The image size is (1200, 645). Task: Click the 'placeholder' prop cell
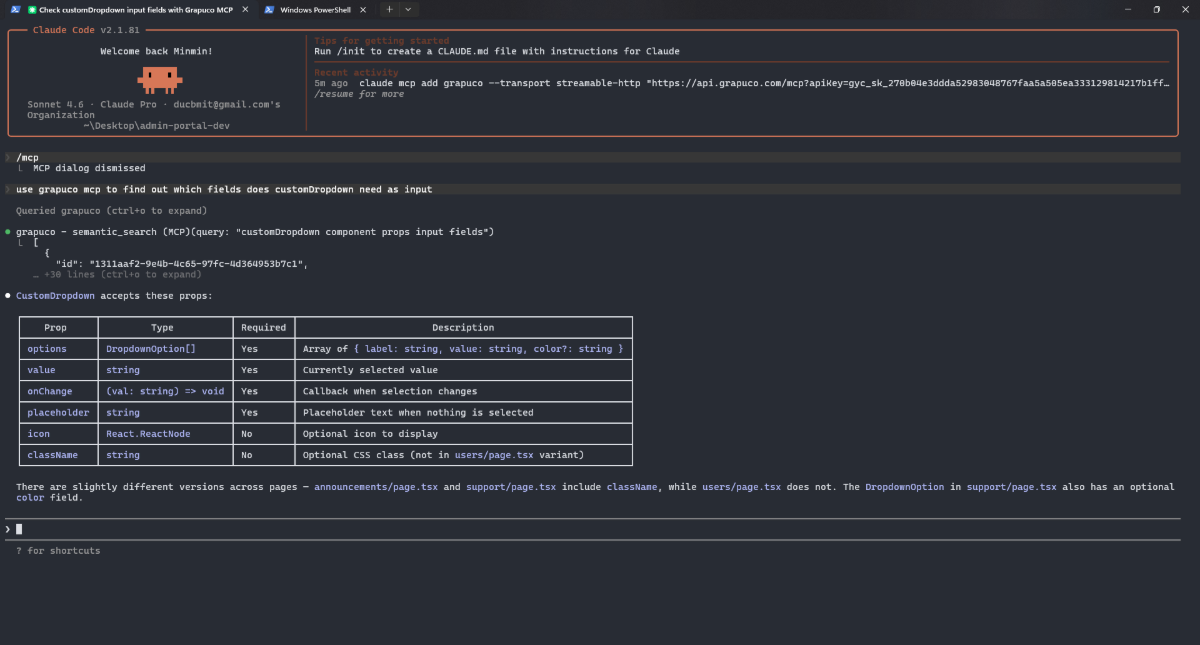pos(58,412)
